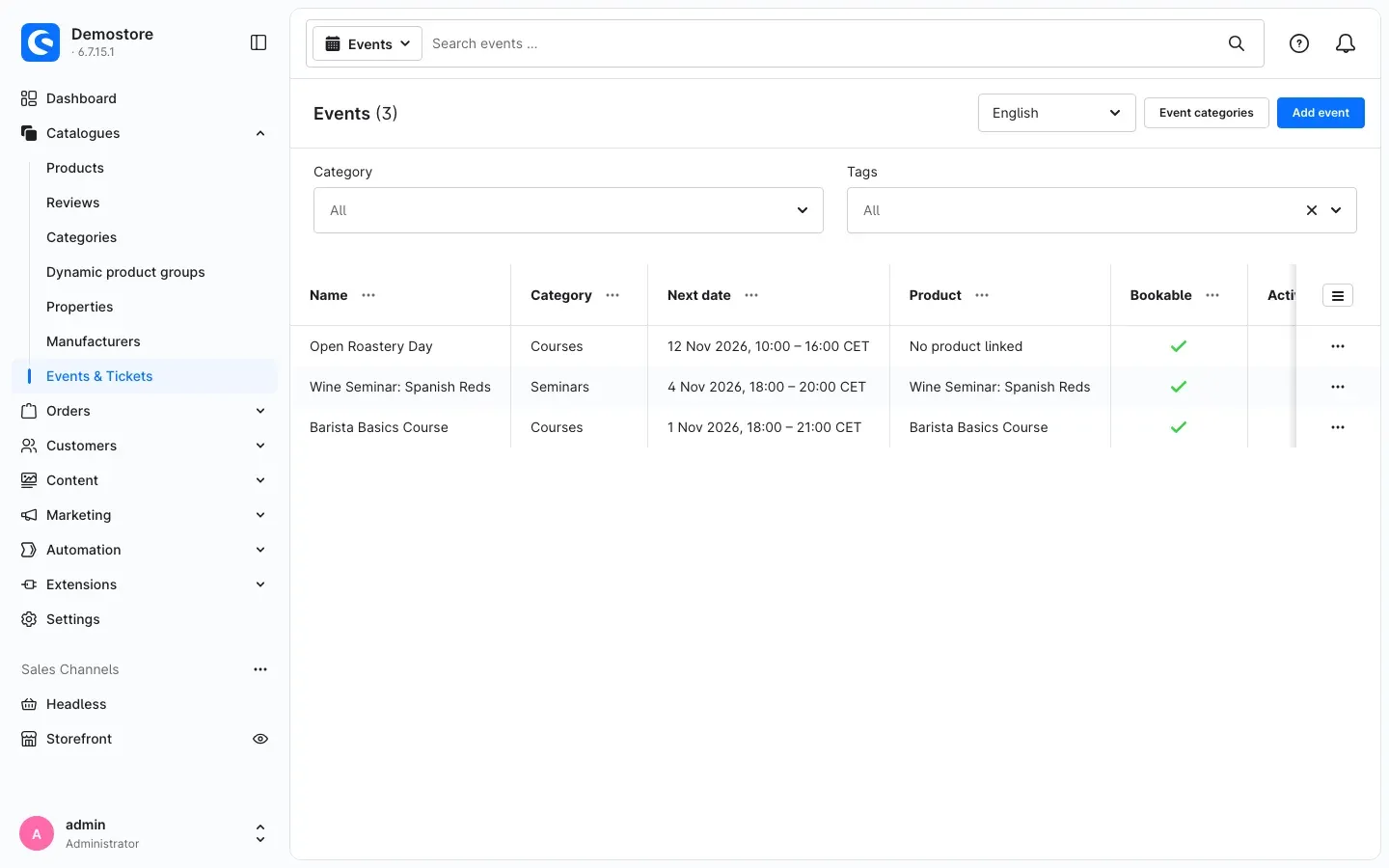The width and height of the screenshot is (1389, 868).
Task: Click the Add event button
Action: (x=1321, y=113)
